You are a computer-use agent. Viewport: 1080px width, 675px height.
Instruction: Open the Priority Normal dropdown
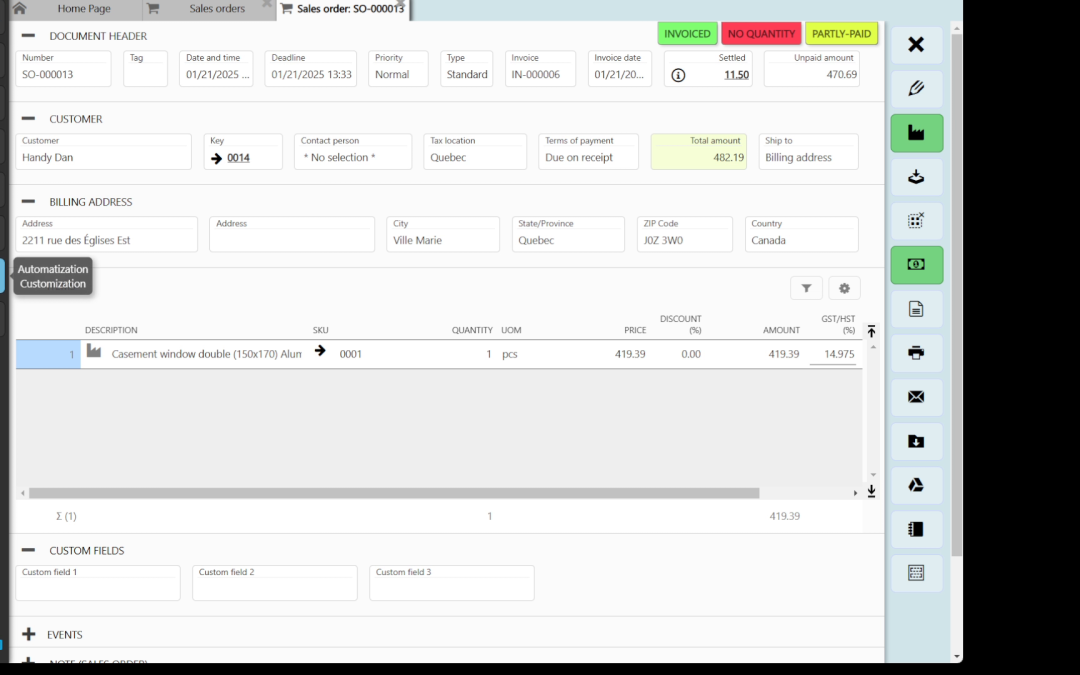pyautogui.click(x=398, y=69)
